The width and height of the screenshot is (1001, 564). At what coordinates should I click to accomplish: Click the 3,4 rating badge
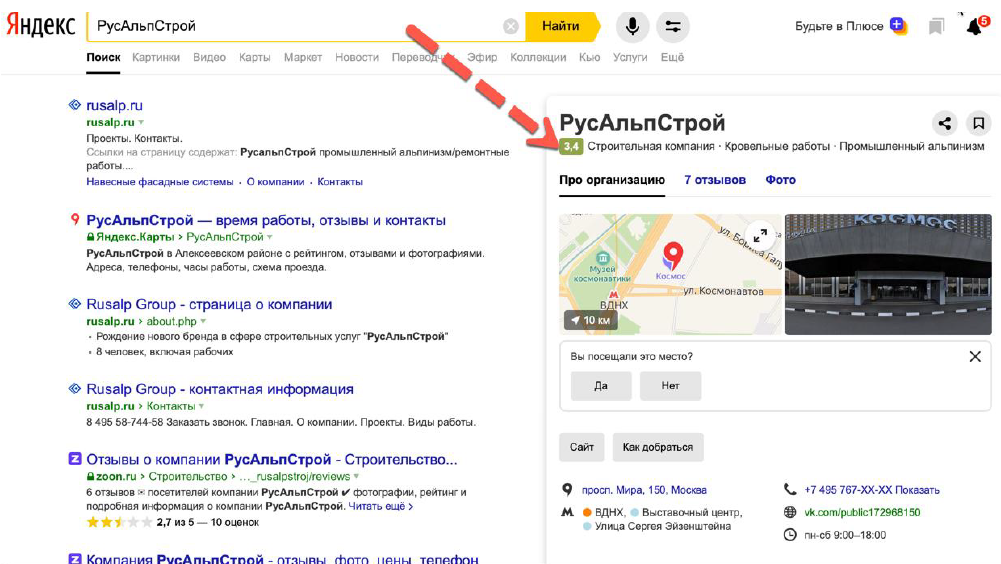pos(571,146)
